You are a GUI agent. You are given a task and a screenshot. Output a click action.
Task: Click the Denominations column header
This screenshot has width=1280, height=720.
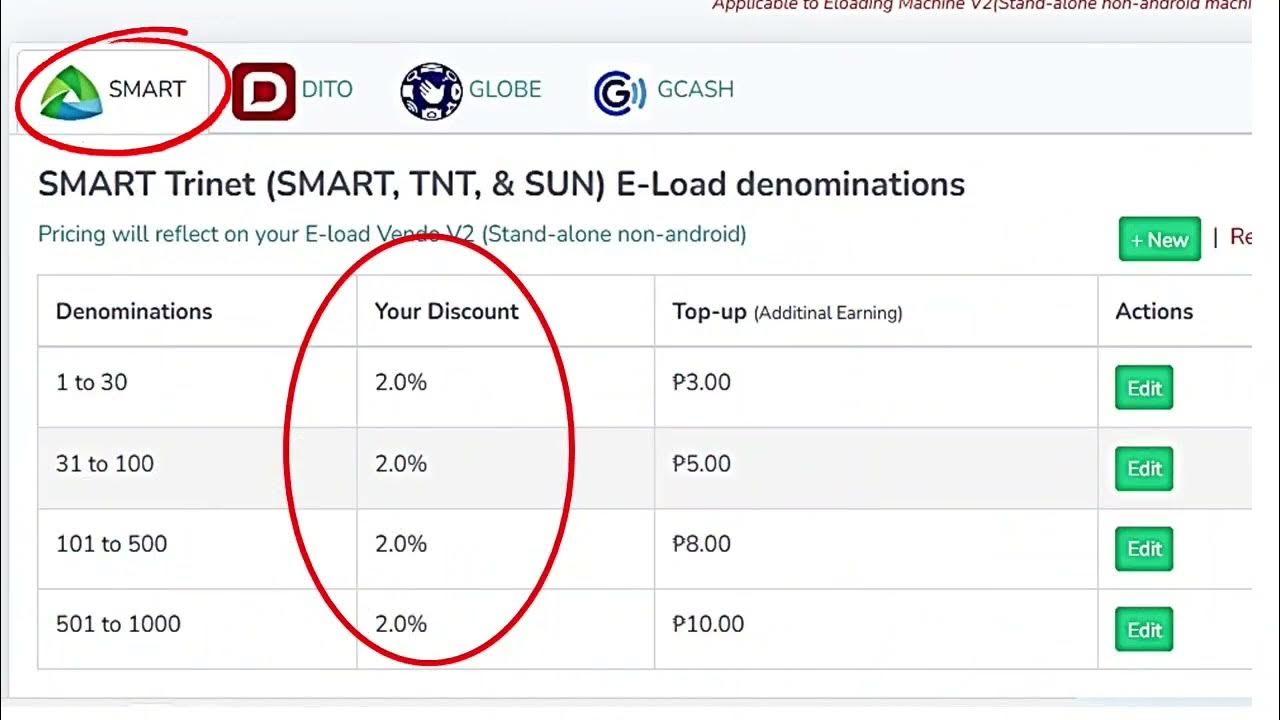click(134, 311)
